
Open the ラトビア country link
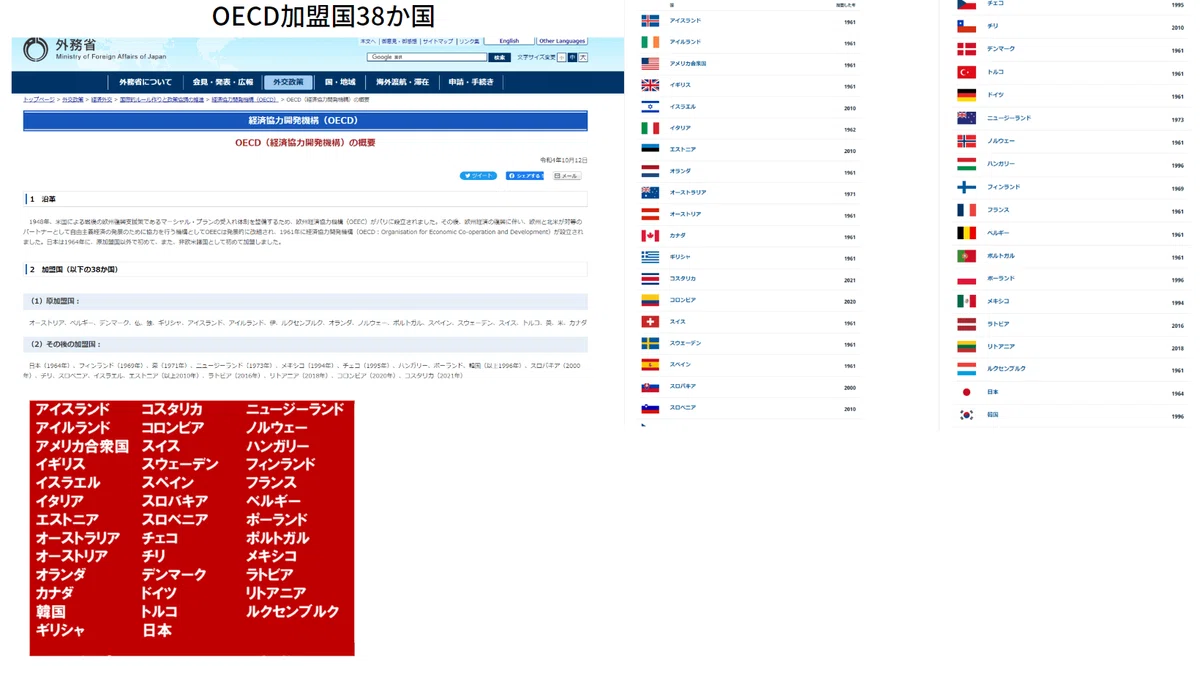click(998, 324)
